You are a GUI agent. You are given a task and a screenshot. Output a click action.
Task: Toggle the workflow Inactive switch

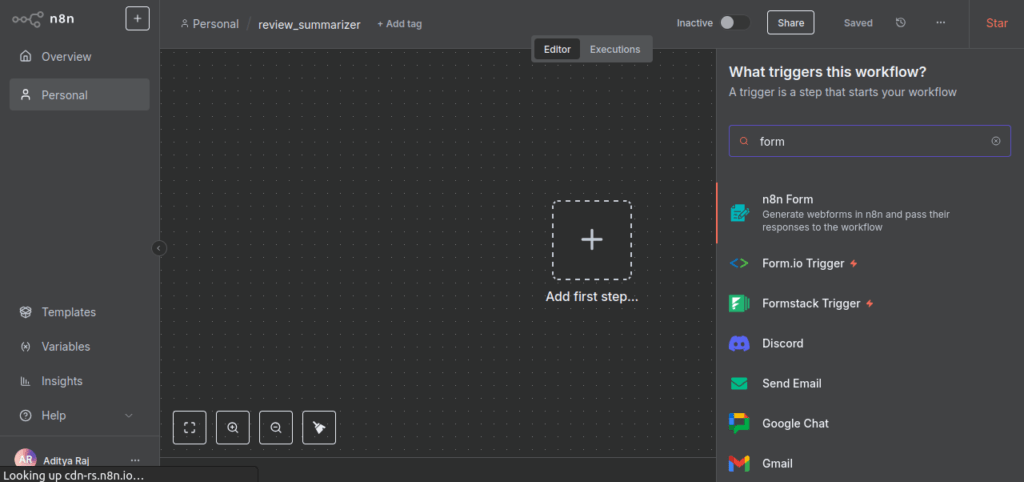(734, 22)
